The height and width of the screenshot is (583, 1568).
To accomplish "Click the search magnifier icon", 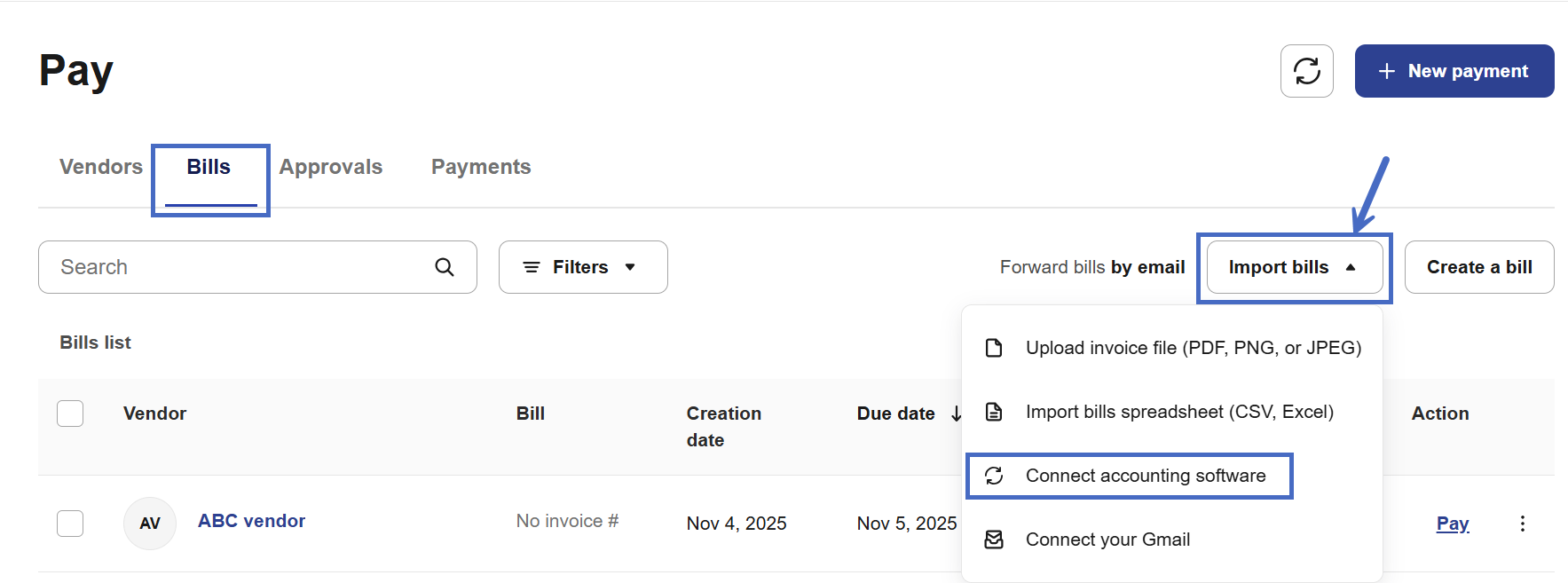I will click(x=445, y=267).
